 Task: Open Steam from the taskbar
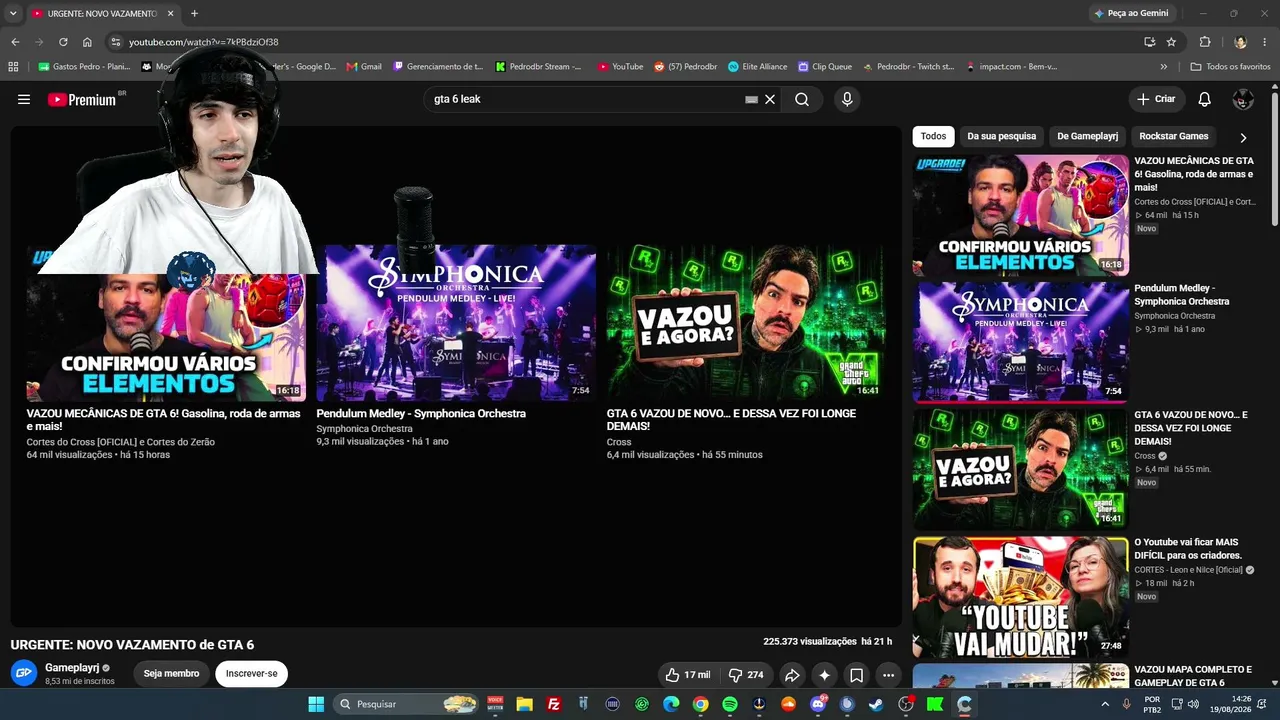click(876, 704)
